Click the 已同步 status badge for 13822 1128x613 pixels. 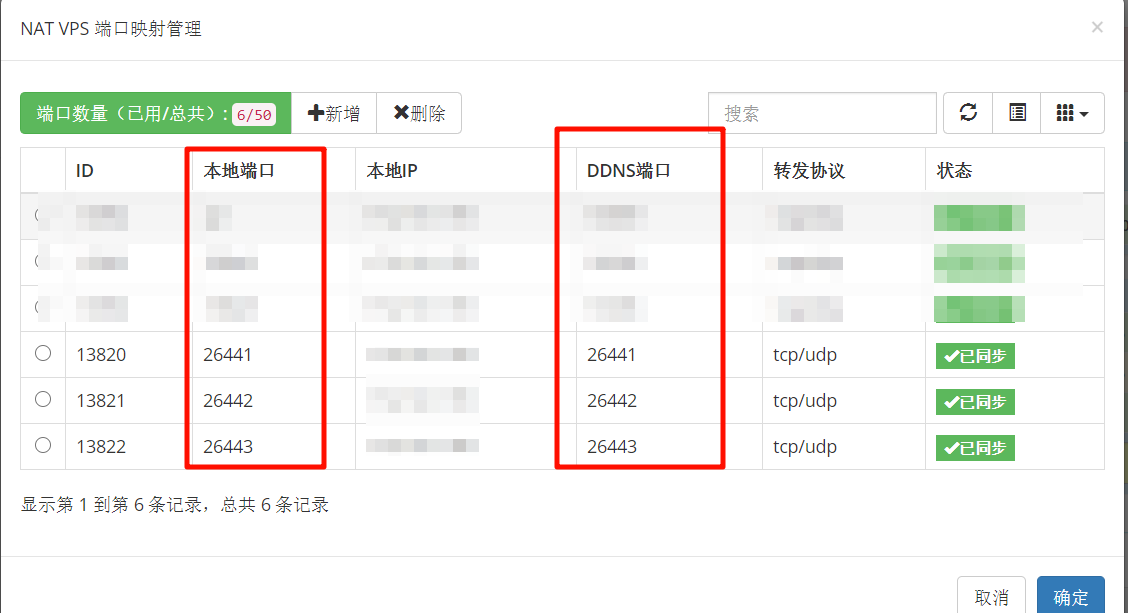[x=975, y=448]
